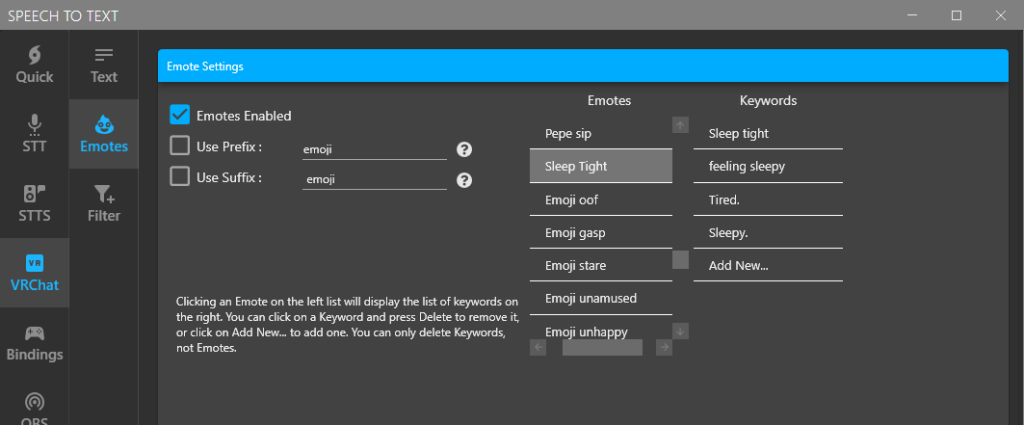
Task: Click the Emotes list vertical scrollbar thumb
Action: point(680,260)
